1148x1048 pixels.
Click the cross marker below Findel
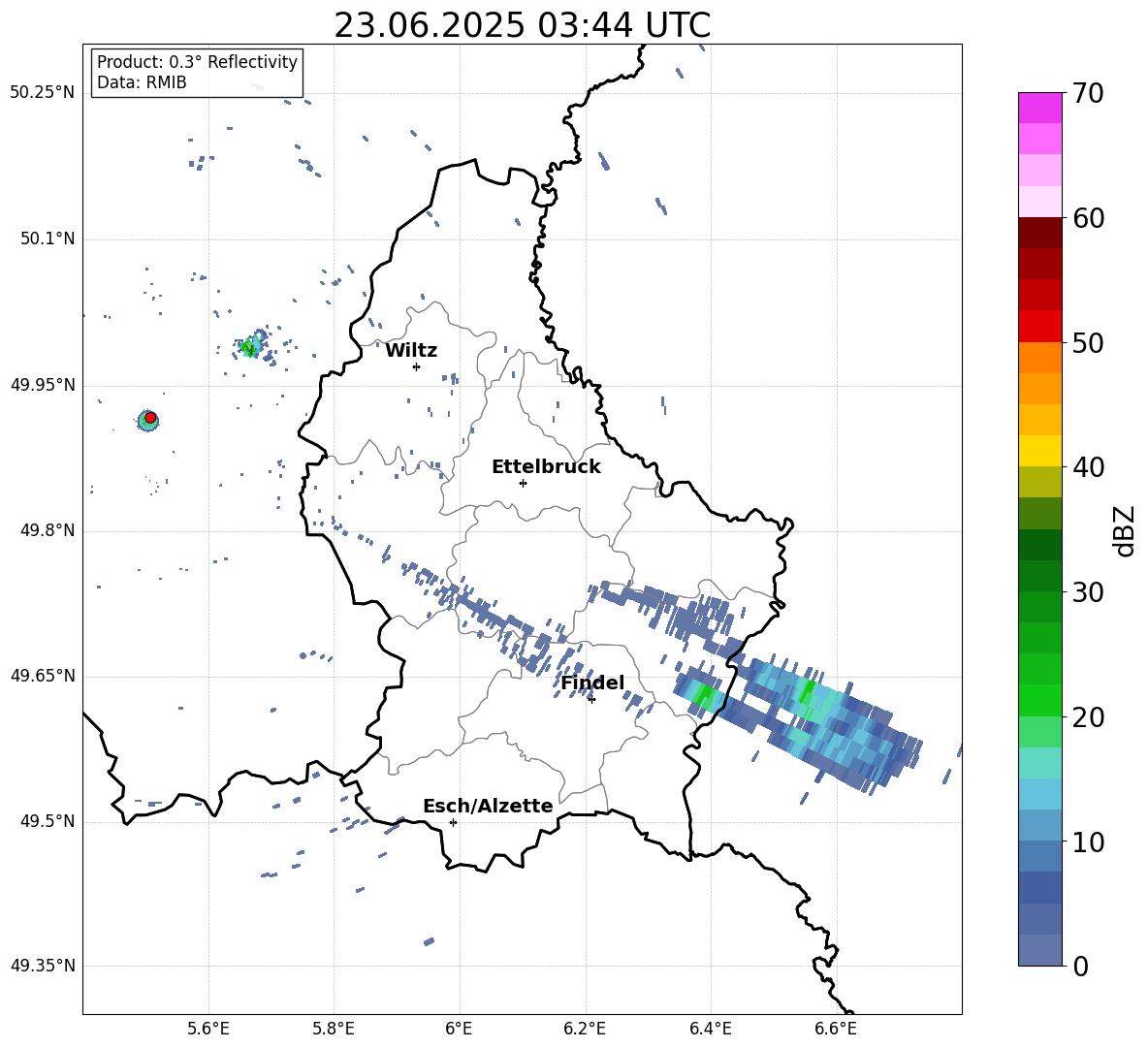click(x=591, y=699)
